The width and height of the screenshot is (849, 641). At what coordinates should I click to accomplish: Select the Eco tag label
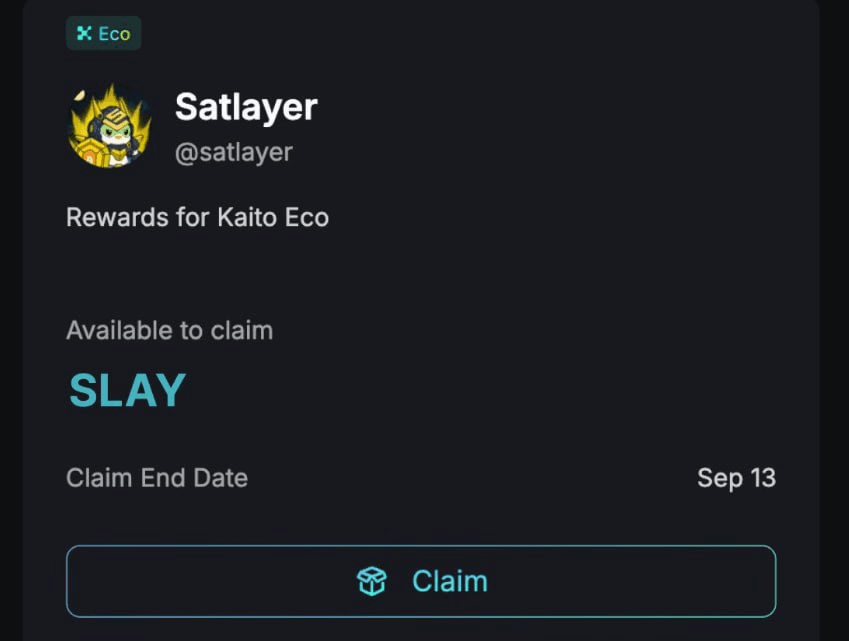(114, 34)
